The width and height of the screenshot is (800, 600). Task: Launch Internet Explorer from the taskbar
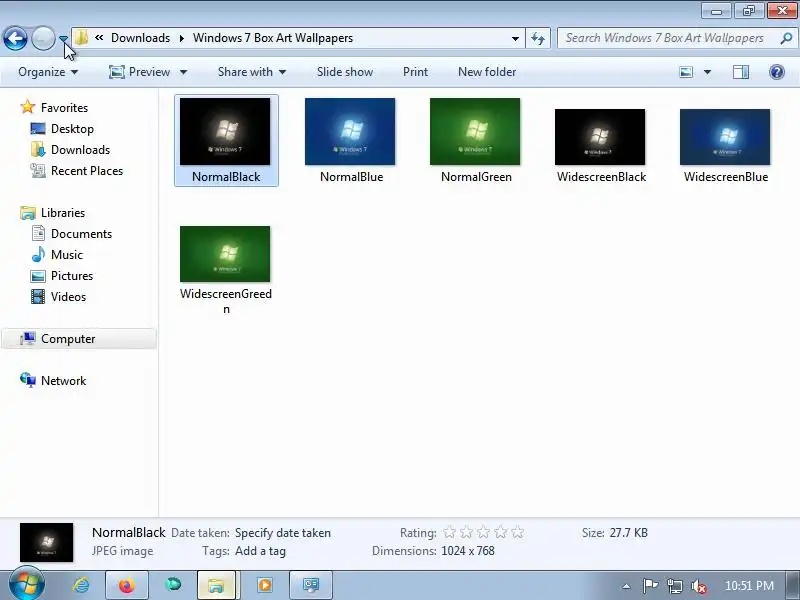click(81, 585)
